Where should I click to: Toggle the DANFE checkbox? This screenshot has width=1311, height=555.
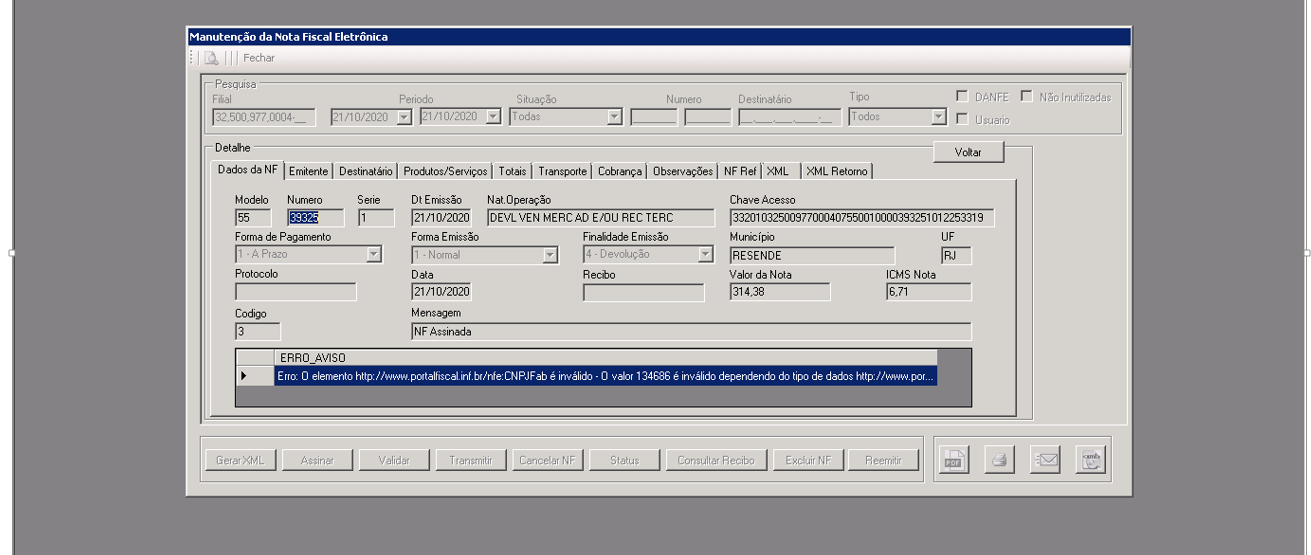pos(962,96)
